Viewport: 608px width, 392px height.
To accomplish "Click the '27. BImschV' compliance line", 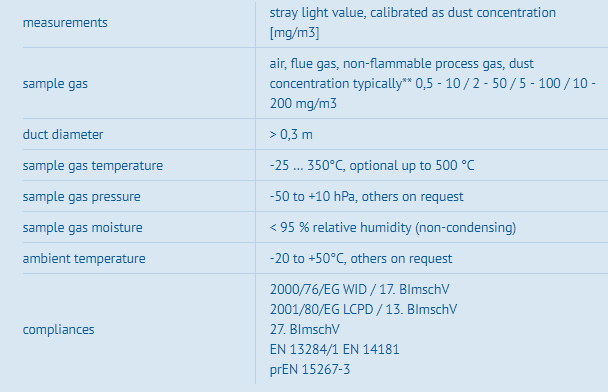I will tap(304, 330).
